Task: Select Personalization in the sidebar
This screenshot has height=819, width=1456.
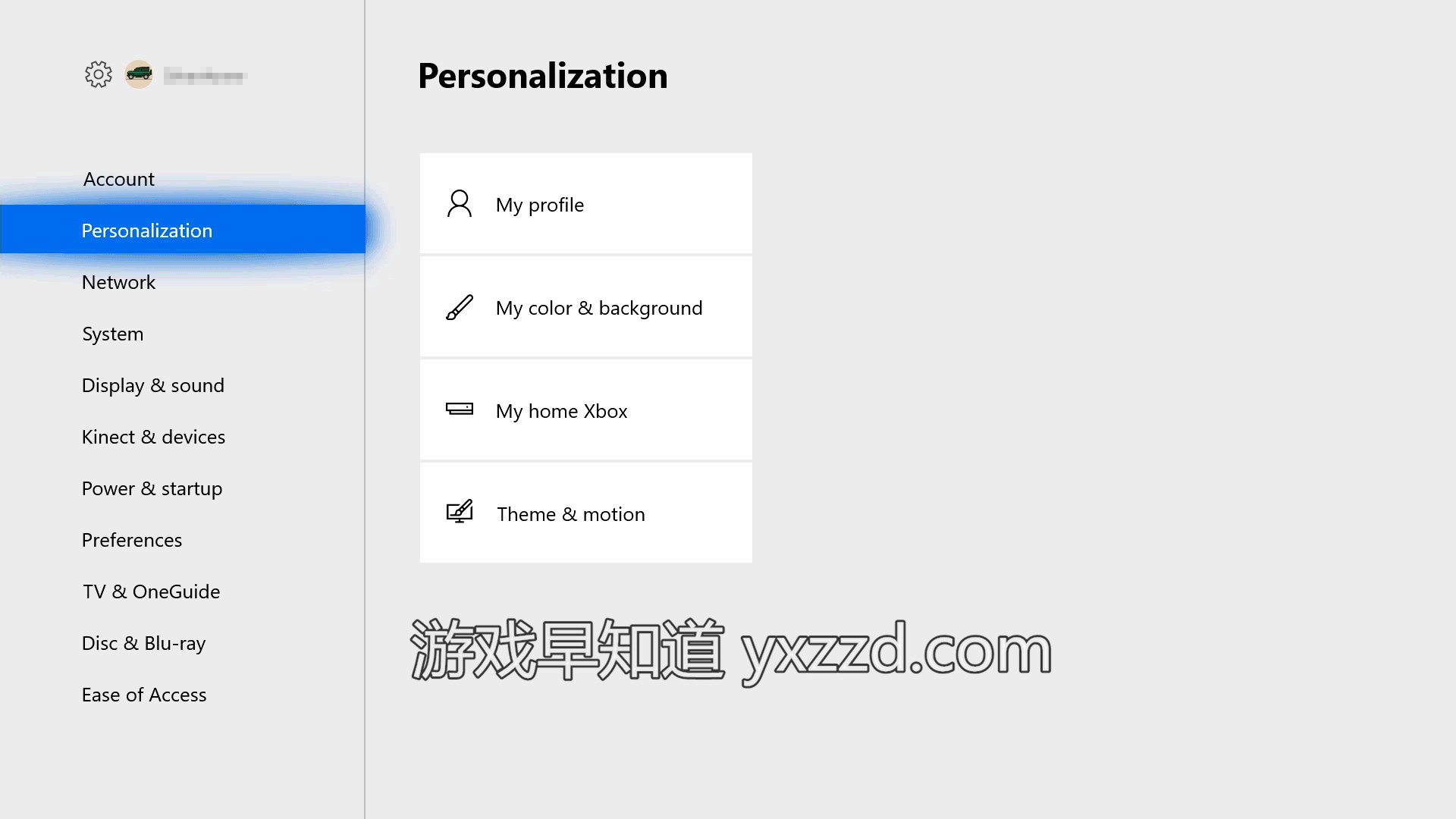Action: coord(183,229)
